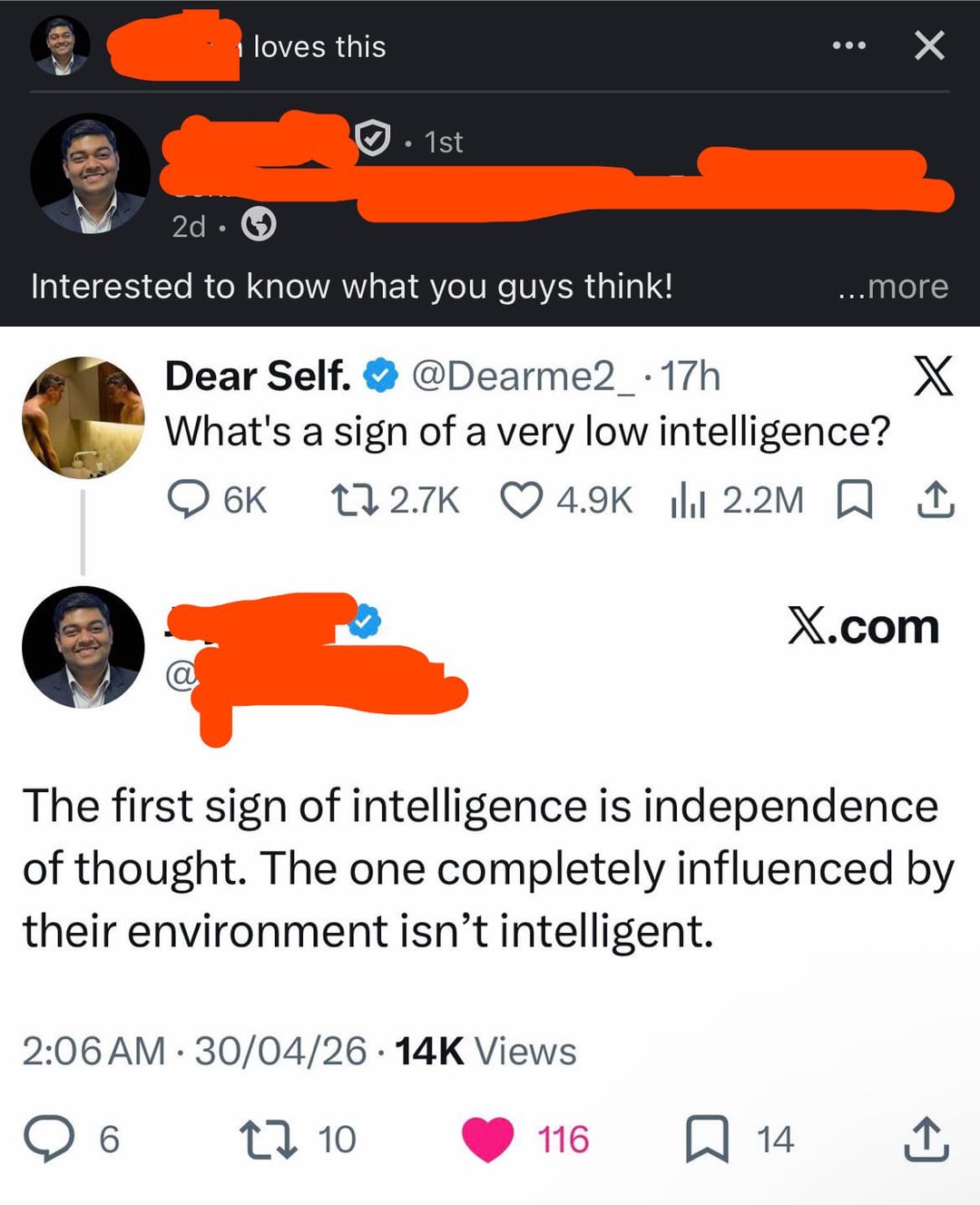The image size is (980, 1205).
Task: Like the Dear Self tweet
Action: [x=522, y=500]
